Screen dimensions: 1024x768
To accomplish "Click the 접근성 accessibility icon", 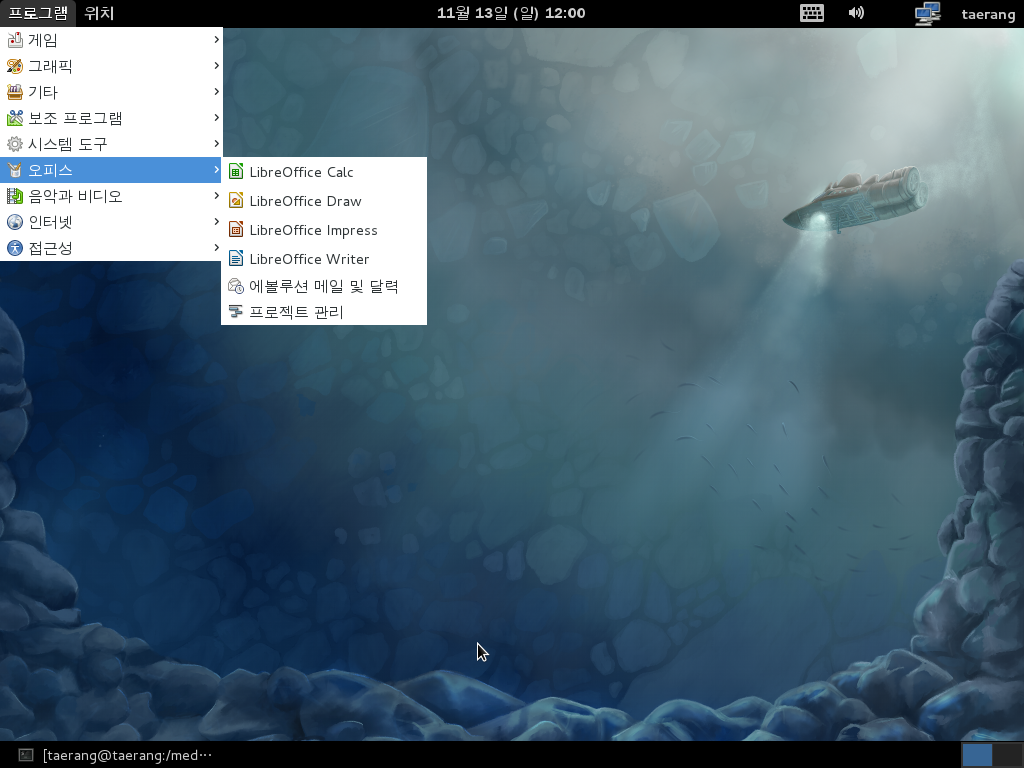I will [x=14, y=248].
